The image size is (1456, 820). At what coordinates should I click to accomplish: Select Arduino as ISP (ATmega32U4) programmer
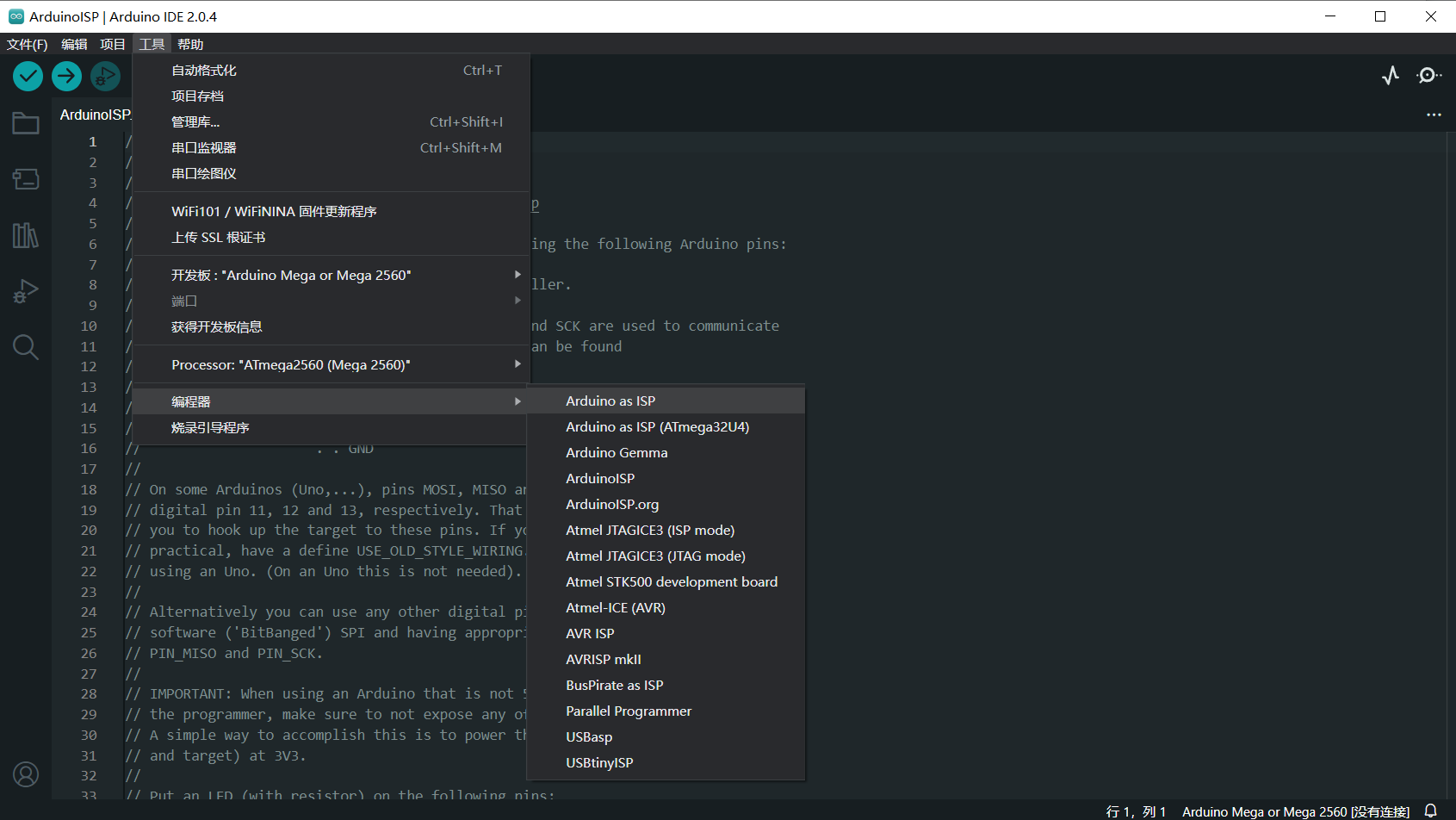pos(666,427)
